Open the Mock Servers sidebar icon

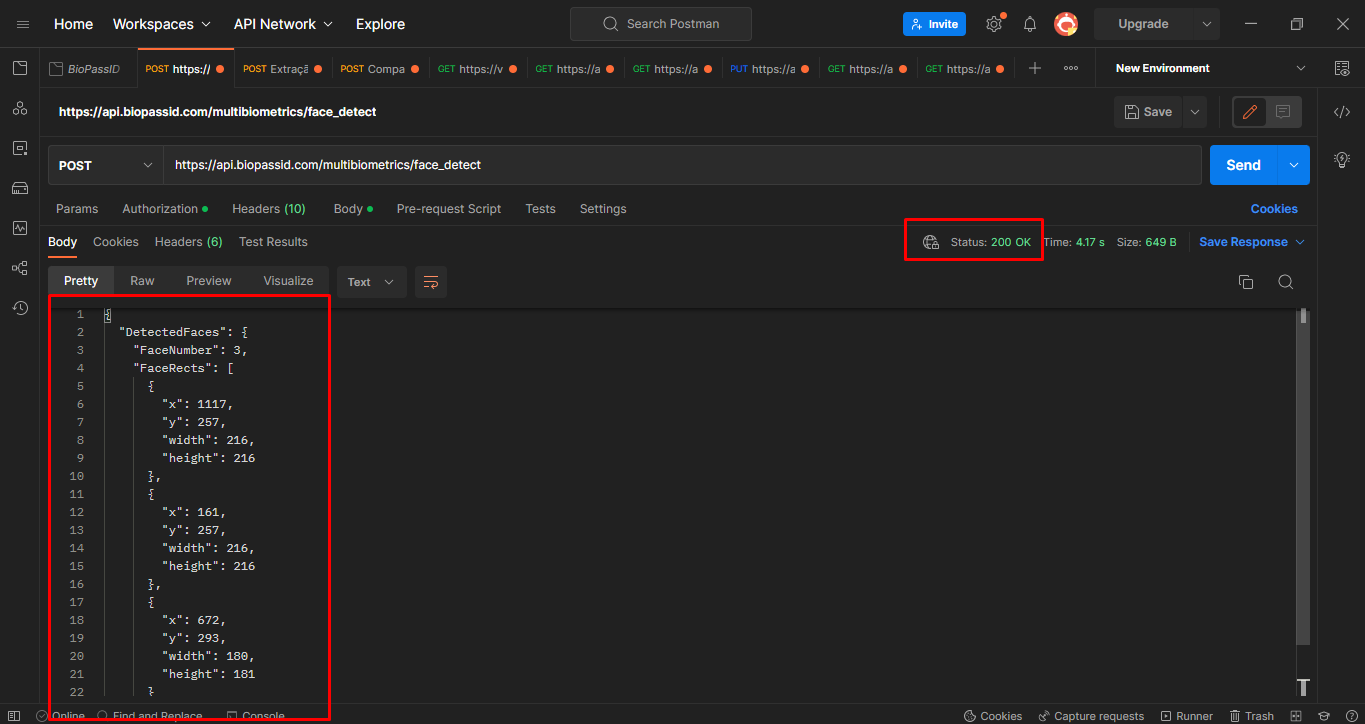pos(20,188)
